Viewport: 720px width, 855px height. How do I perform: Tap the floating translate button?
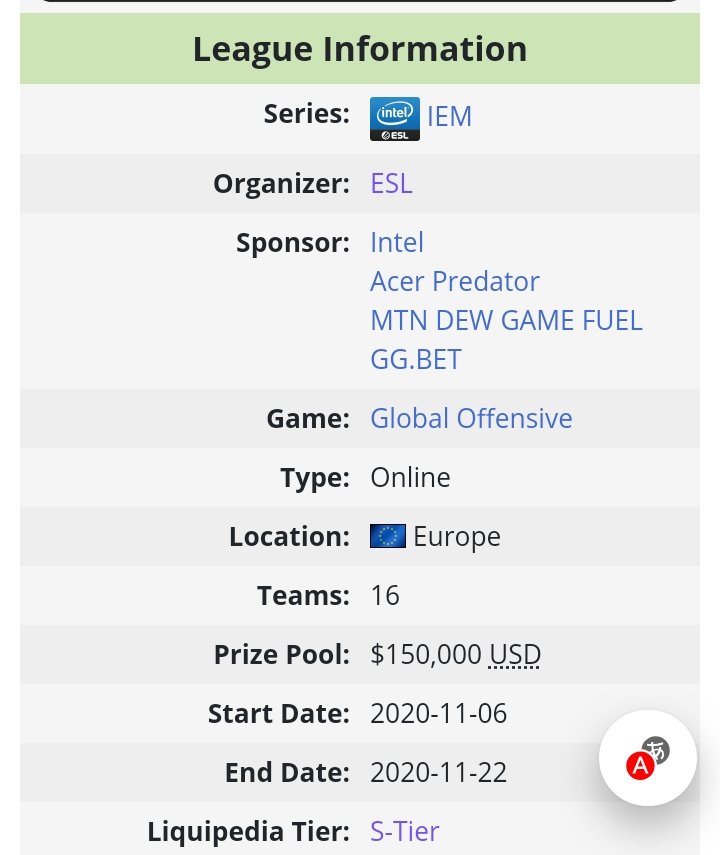click(x=647, y=759)
